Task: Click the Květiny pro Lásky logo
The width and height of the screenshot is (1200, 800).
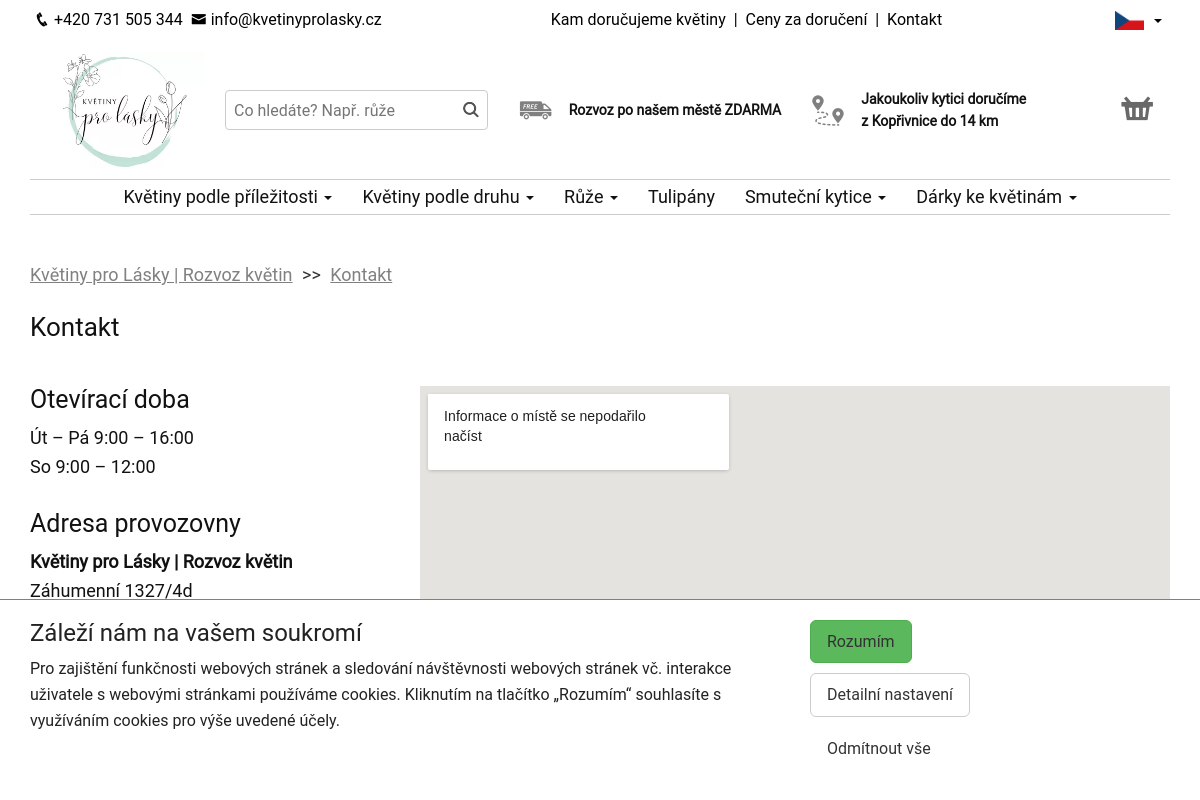Action: point(125,110)
